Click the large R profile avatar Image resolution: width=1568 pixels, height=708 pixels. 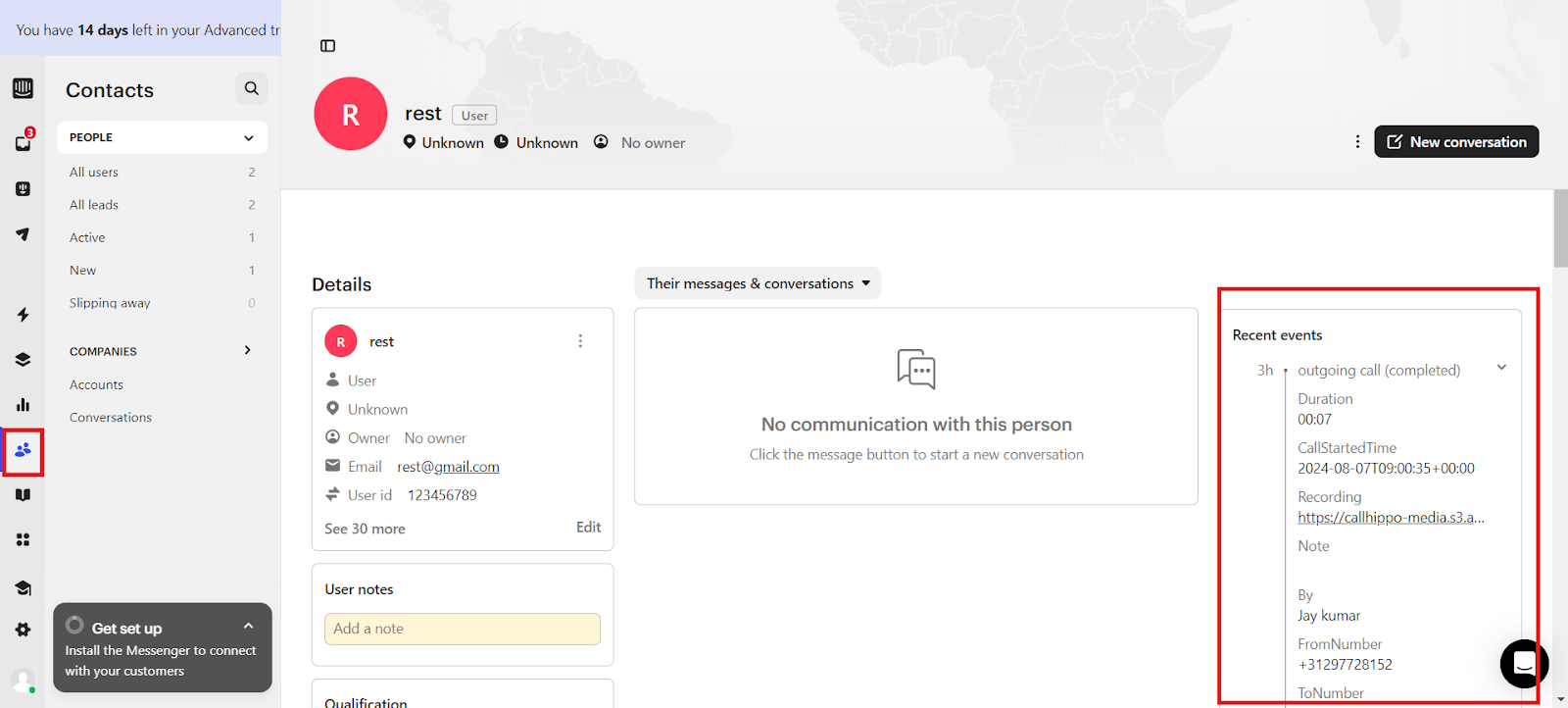coord(351,114)
